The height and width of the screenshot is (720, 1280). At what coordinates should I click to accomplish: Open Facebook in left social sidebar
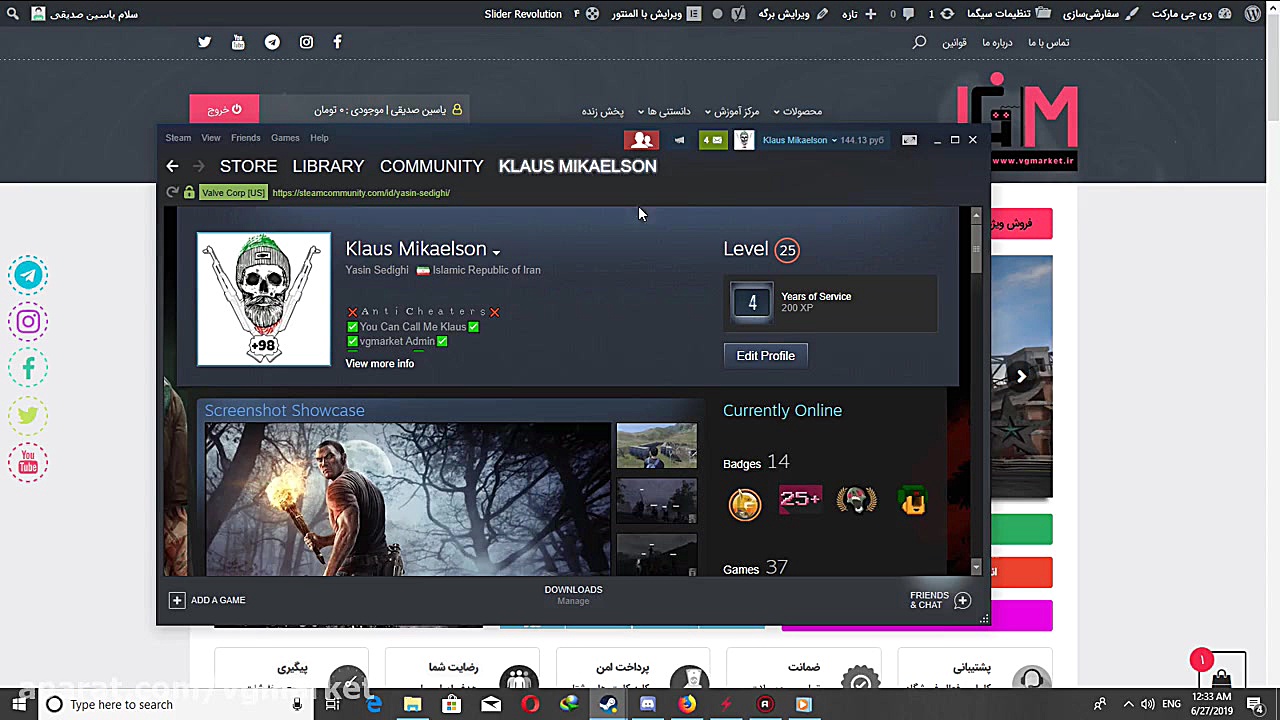[28, 369]
